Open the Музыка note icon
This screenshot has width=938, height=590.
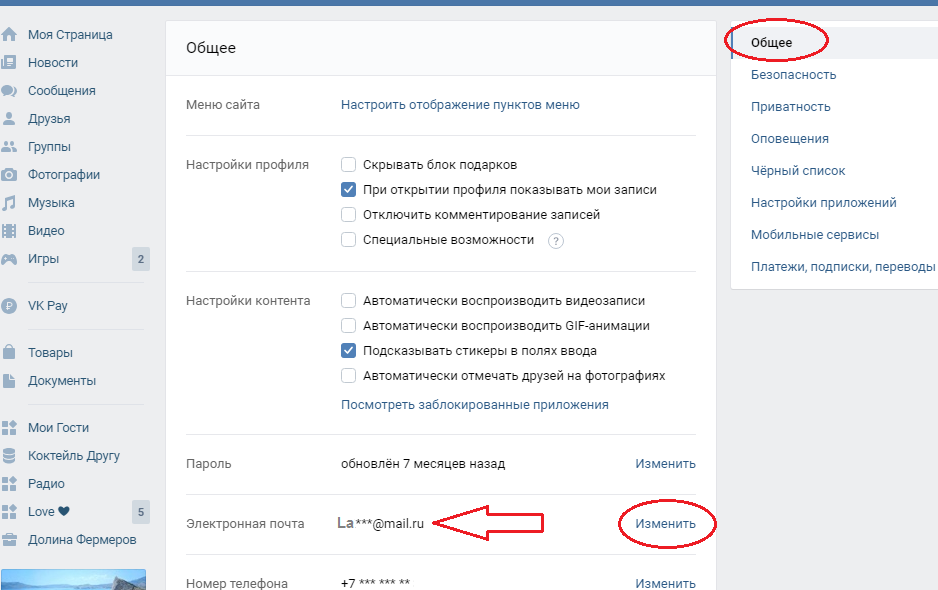pyautogui.click(x=9, y=203)
